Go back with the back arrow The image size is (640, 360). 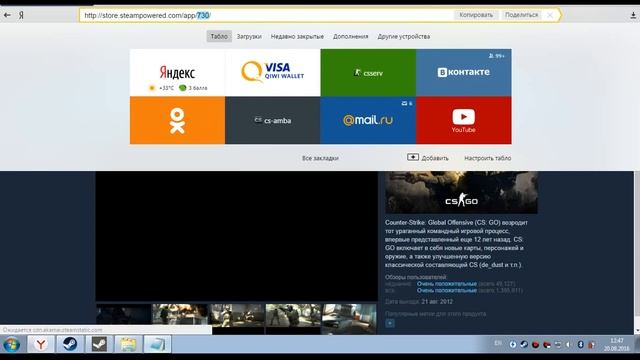pos(7,15)
